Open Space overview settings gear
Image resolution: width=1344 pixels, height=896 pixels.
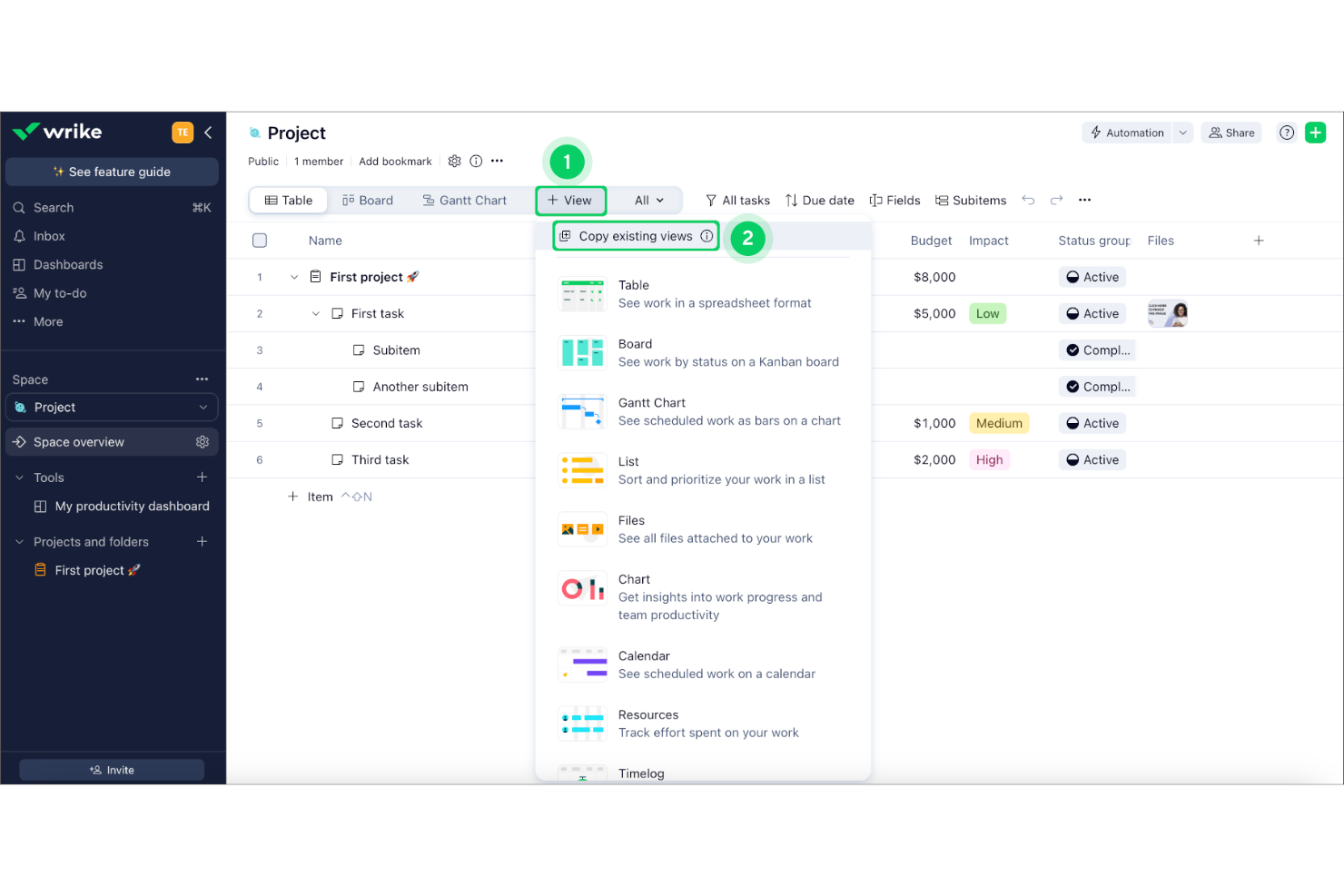[x=203, y=441]
